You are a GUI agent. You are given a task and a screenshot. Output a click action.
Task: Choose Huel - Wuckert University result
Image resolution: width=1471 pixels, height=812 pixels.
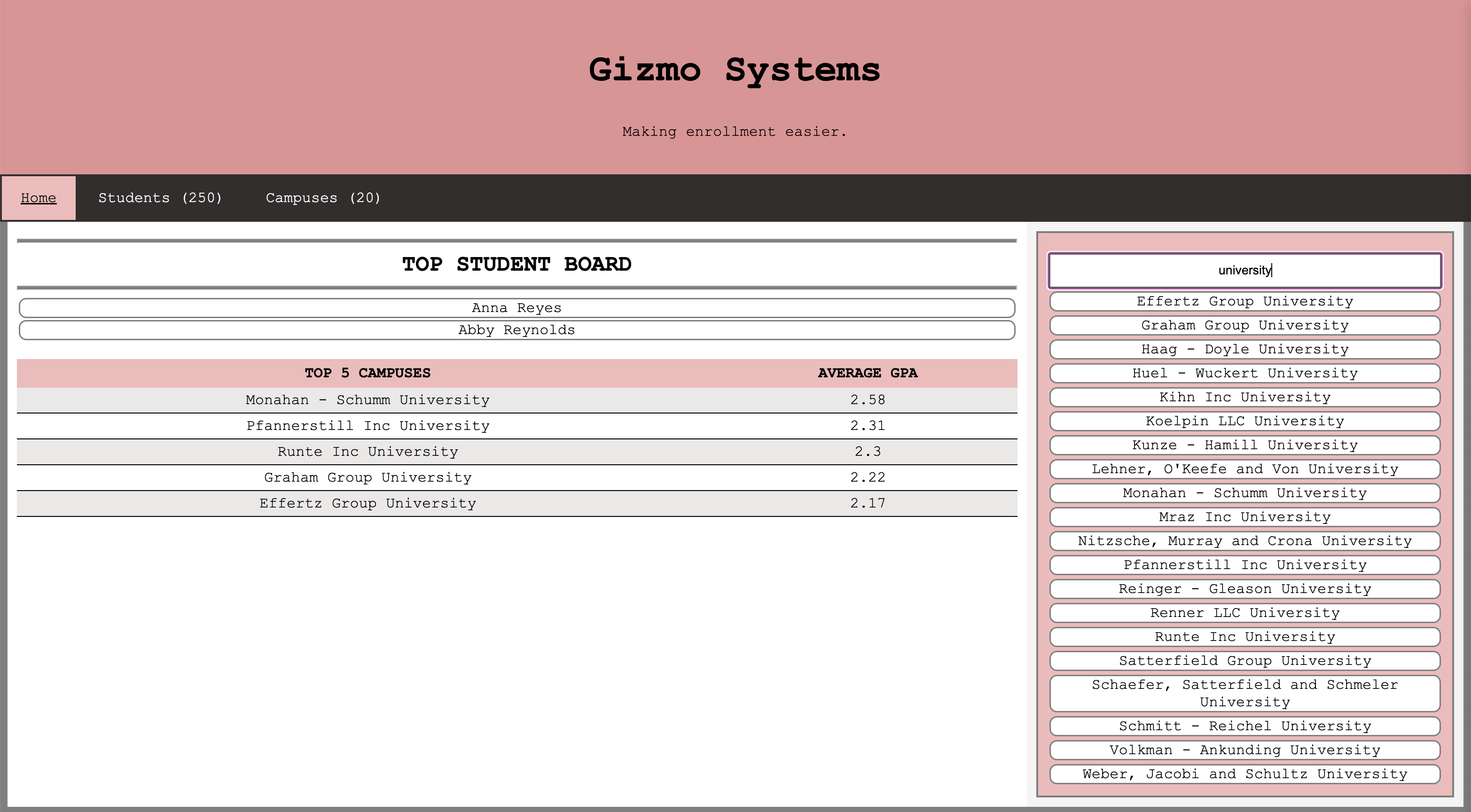(x=1244, y=374)
